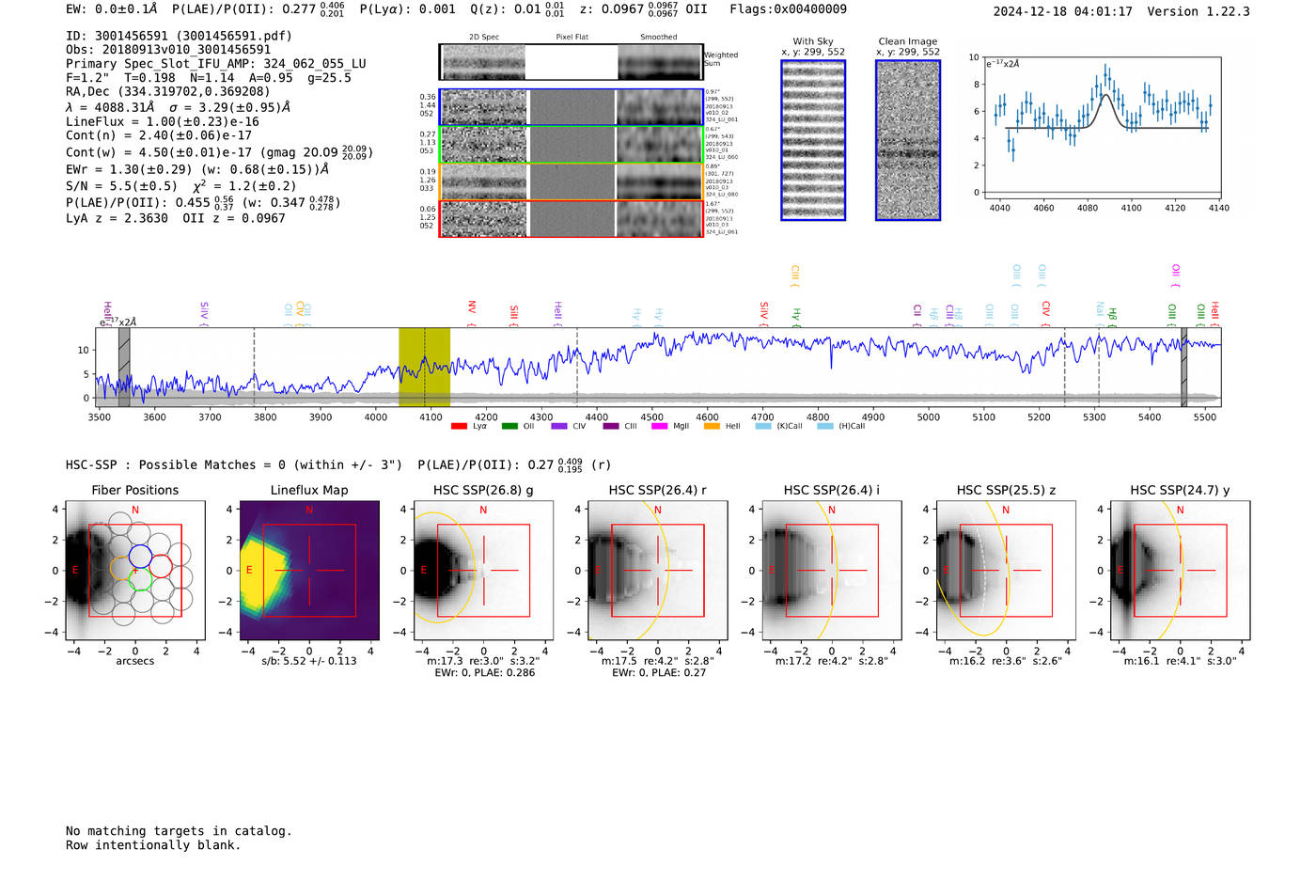Select the orange-bordered 2D spectrum cutout row
1316x896 pixels.
click(x=572, y=181)
